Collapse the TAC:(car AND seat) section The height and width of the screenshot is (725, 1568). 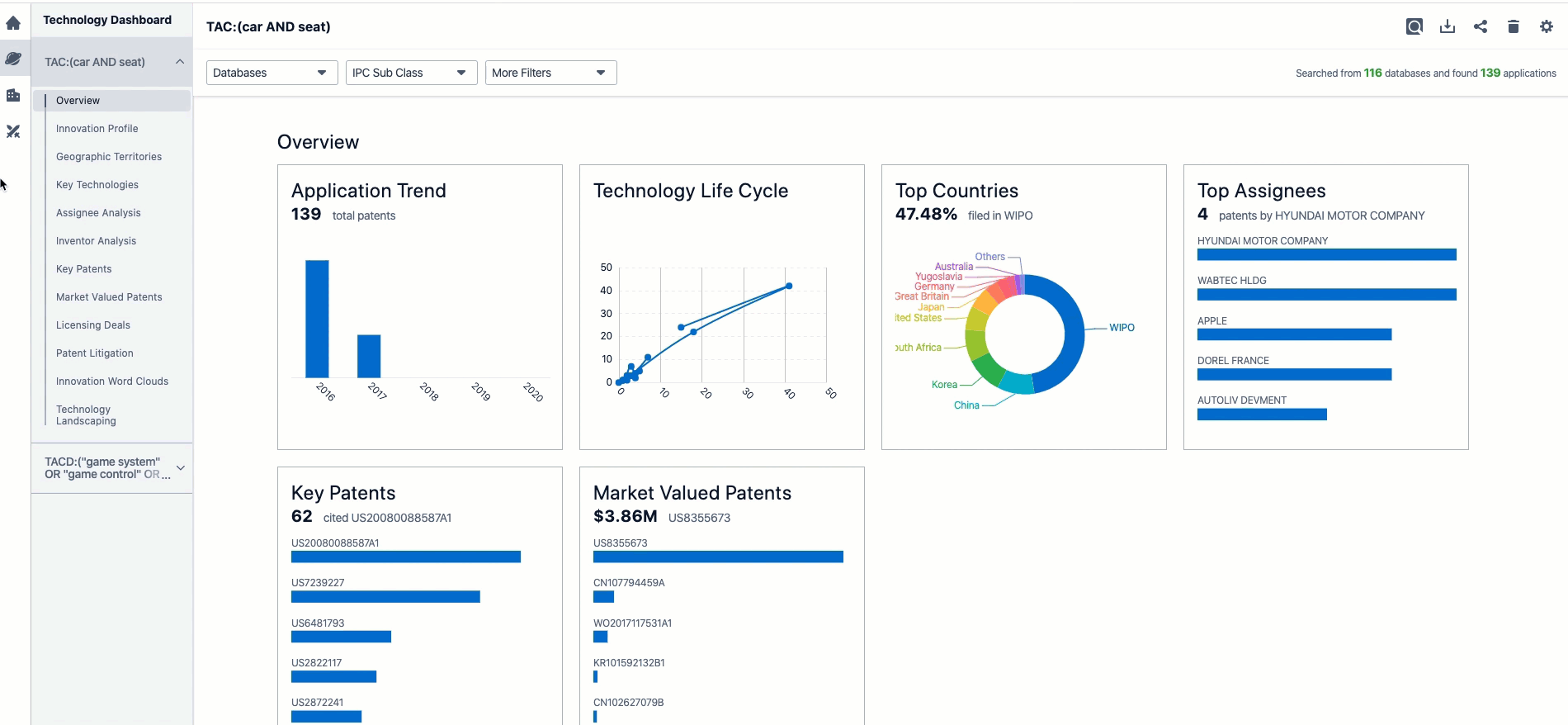coord(180,62)
